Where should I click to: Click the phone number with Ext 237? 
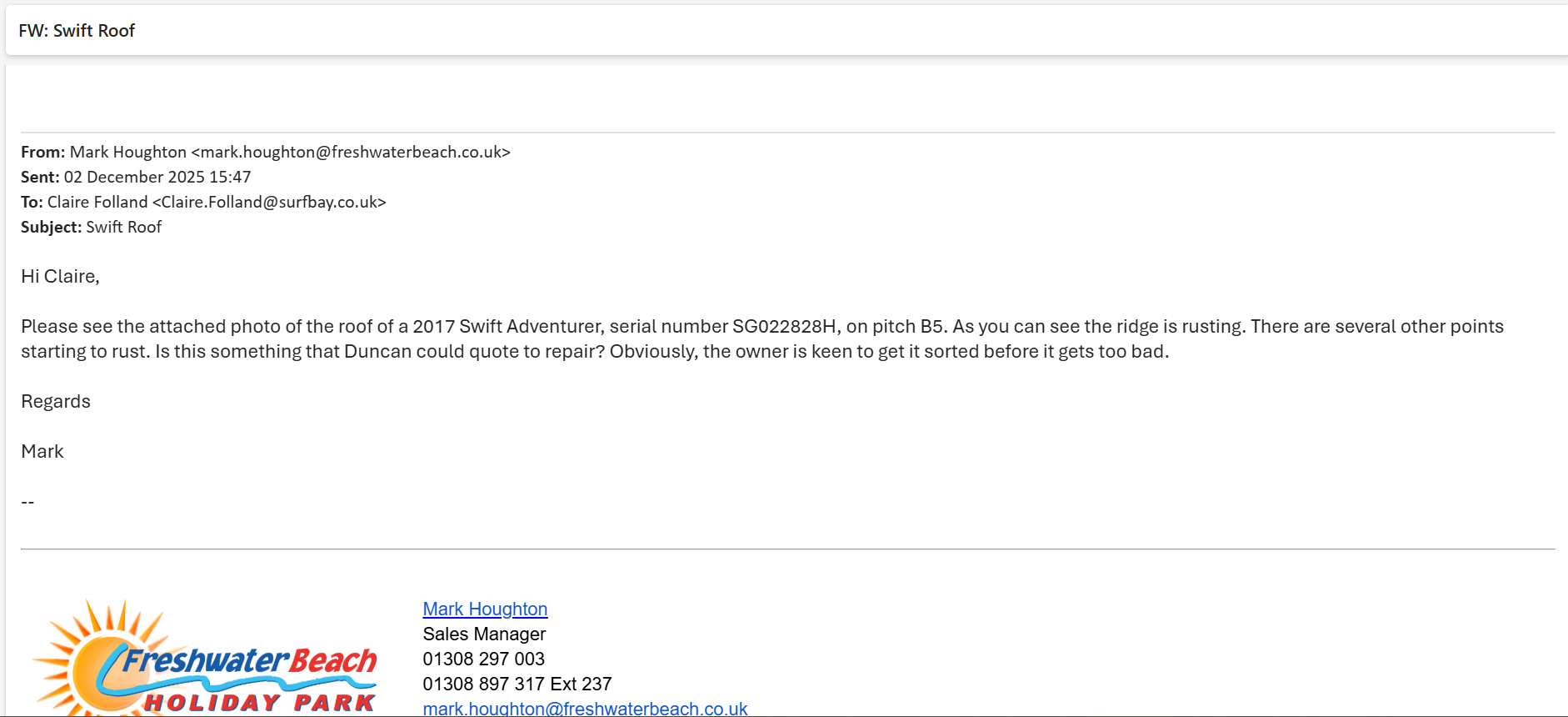[517, 684]
